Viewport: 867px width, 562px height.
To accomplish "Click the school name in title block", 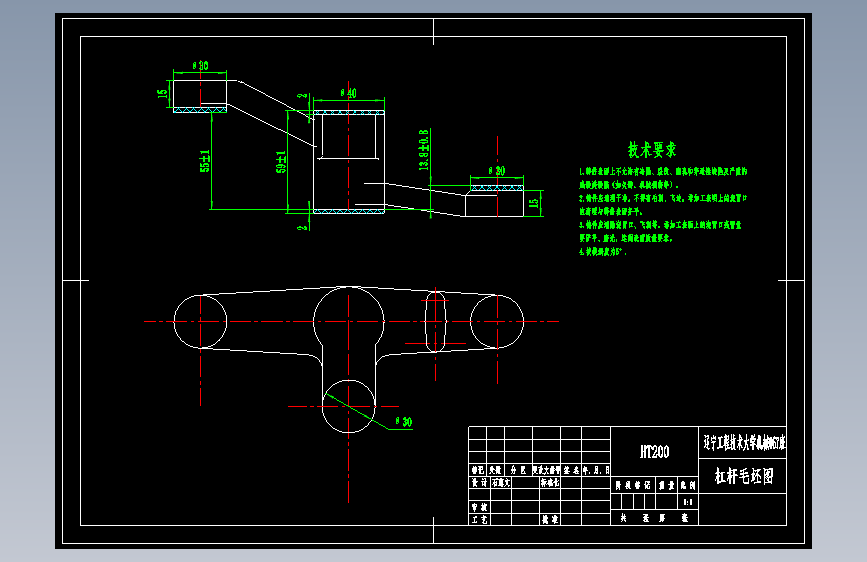I will click(x=743, y=442).
